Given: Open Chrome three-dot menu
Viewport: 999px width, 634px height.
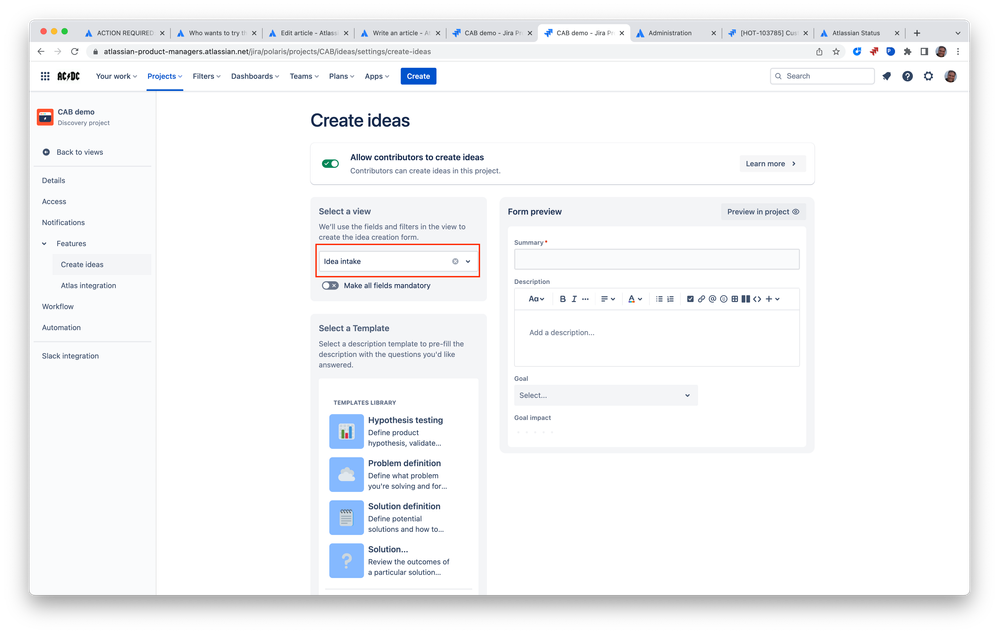Looking at the screenshot, I should 958,52.
